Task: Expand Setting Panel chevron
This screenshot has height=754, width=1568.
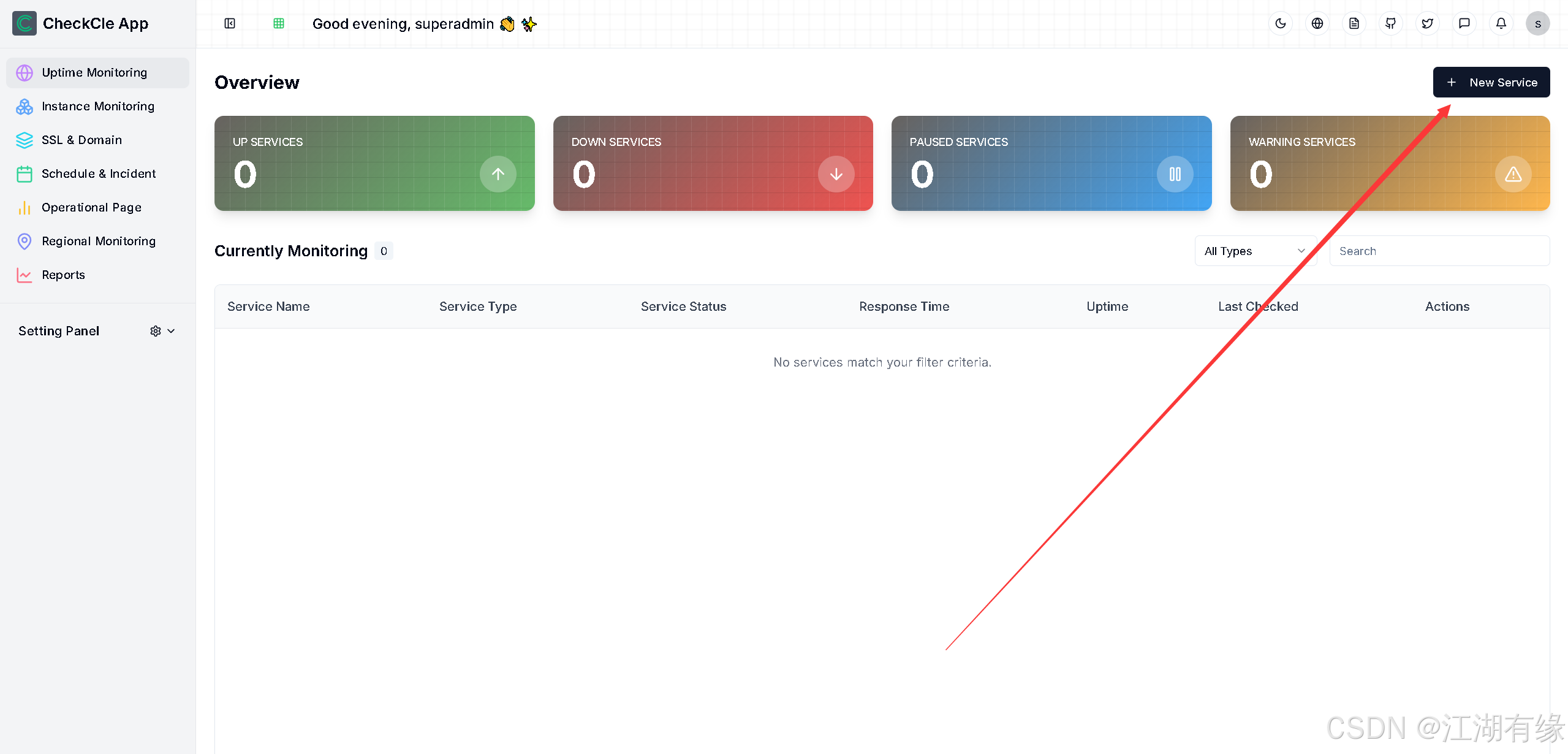Action: click(172, 331)
